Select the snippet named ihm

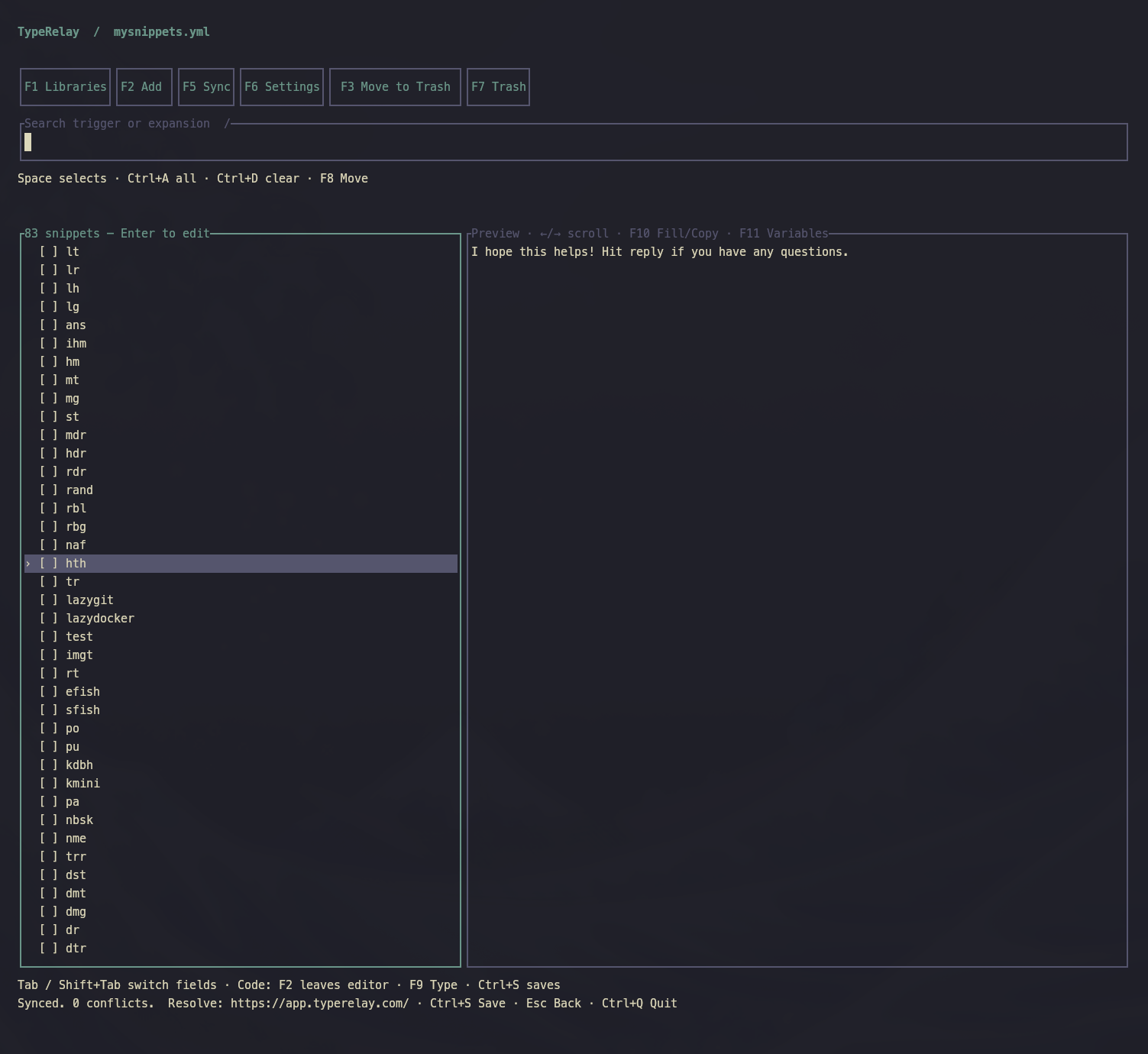click(241, 344)
